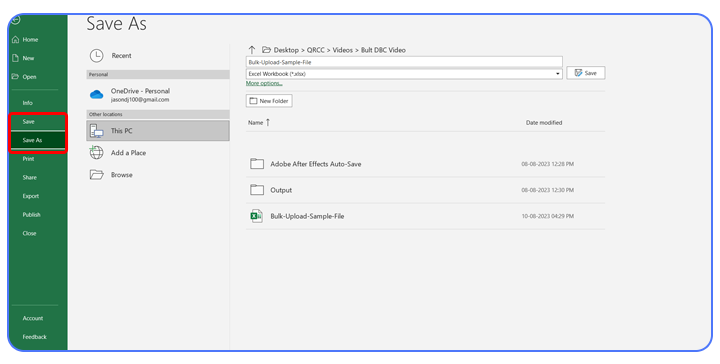This screenshot has width=720, height=364.
Task: Click the Excel icon of Bulk-Upload-Sample-File
Action: [x=257, y=216]
